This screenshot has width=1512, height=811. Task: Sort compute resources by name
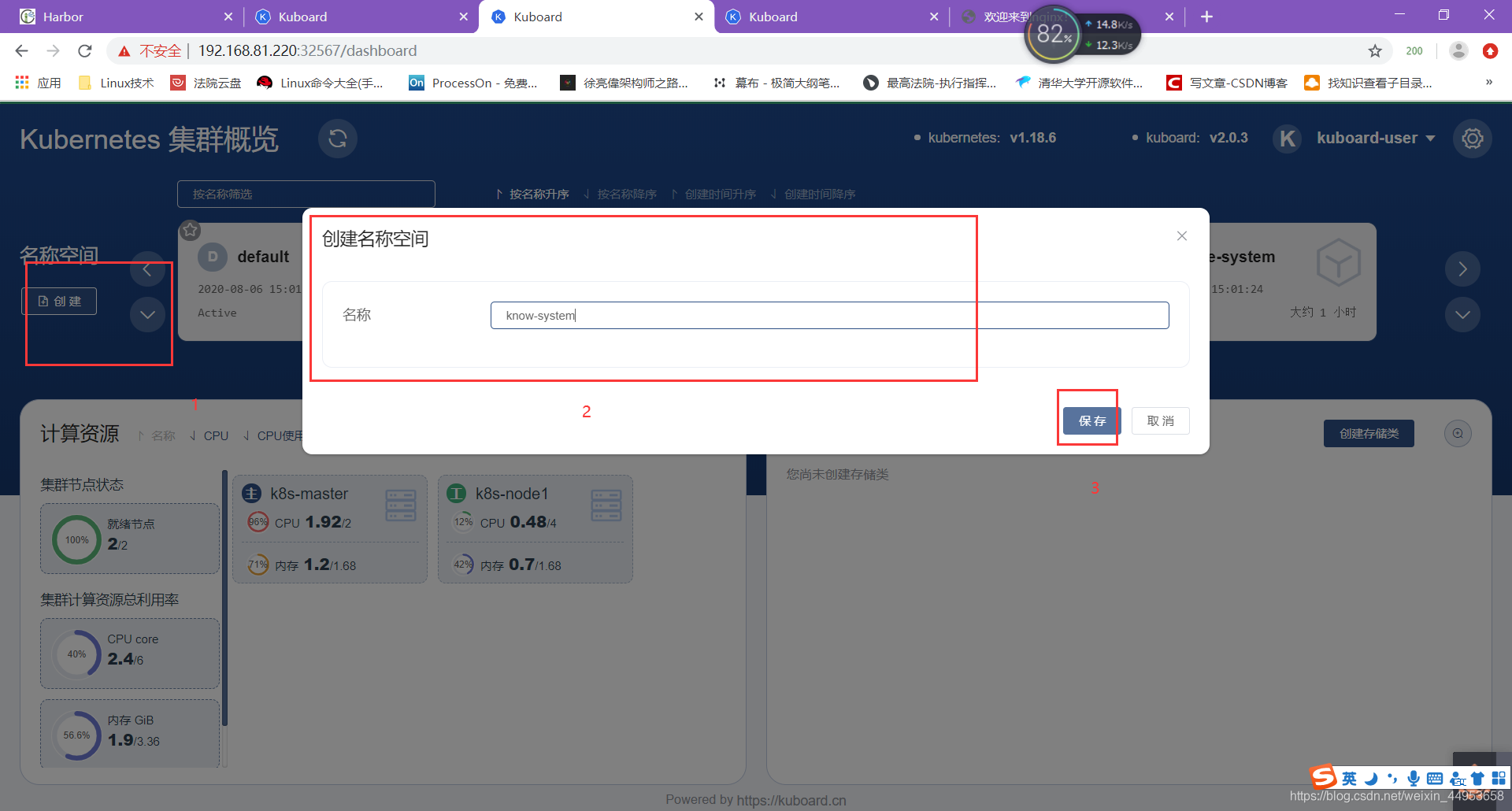pyautogui.click(x=157, y=436)
